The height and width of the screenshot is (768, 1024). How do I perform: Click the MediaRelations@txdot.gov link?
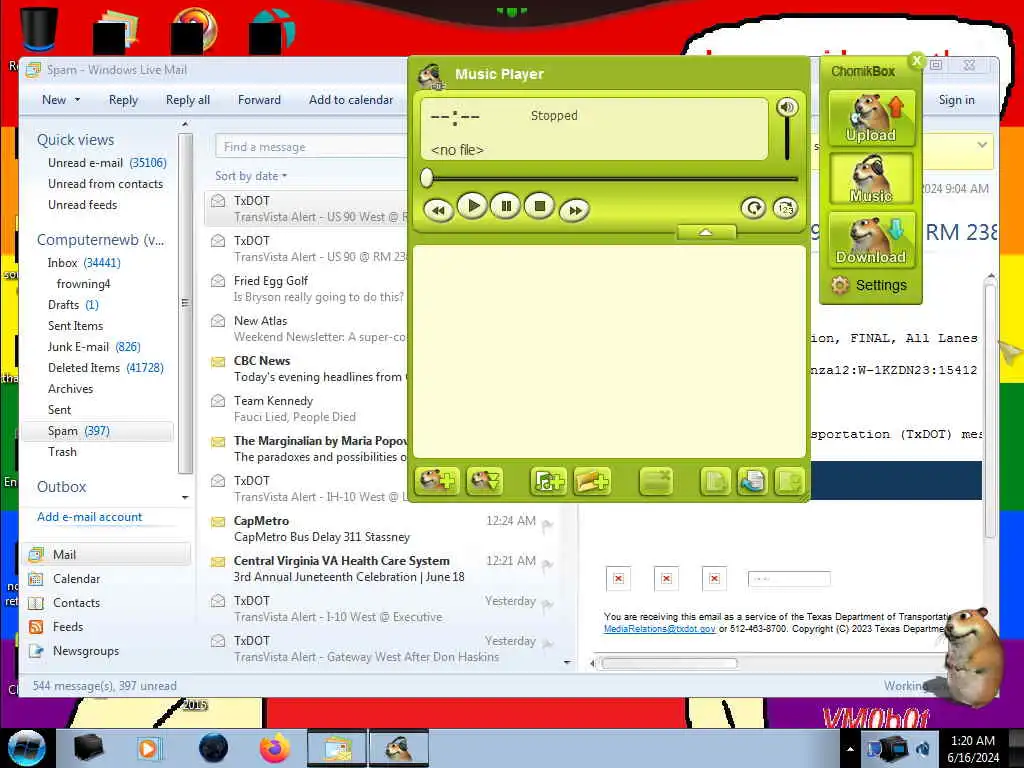[659, 628]
